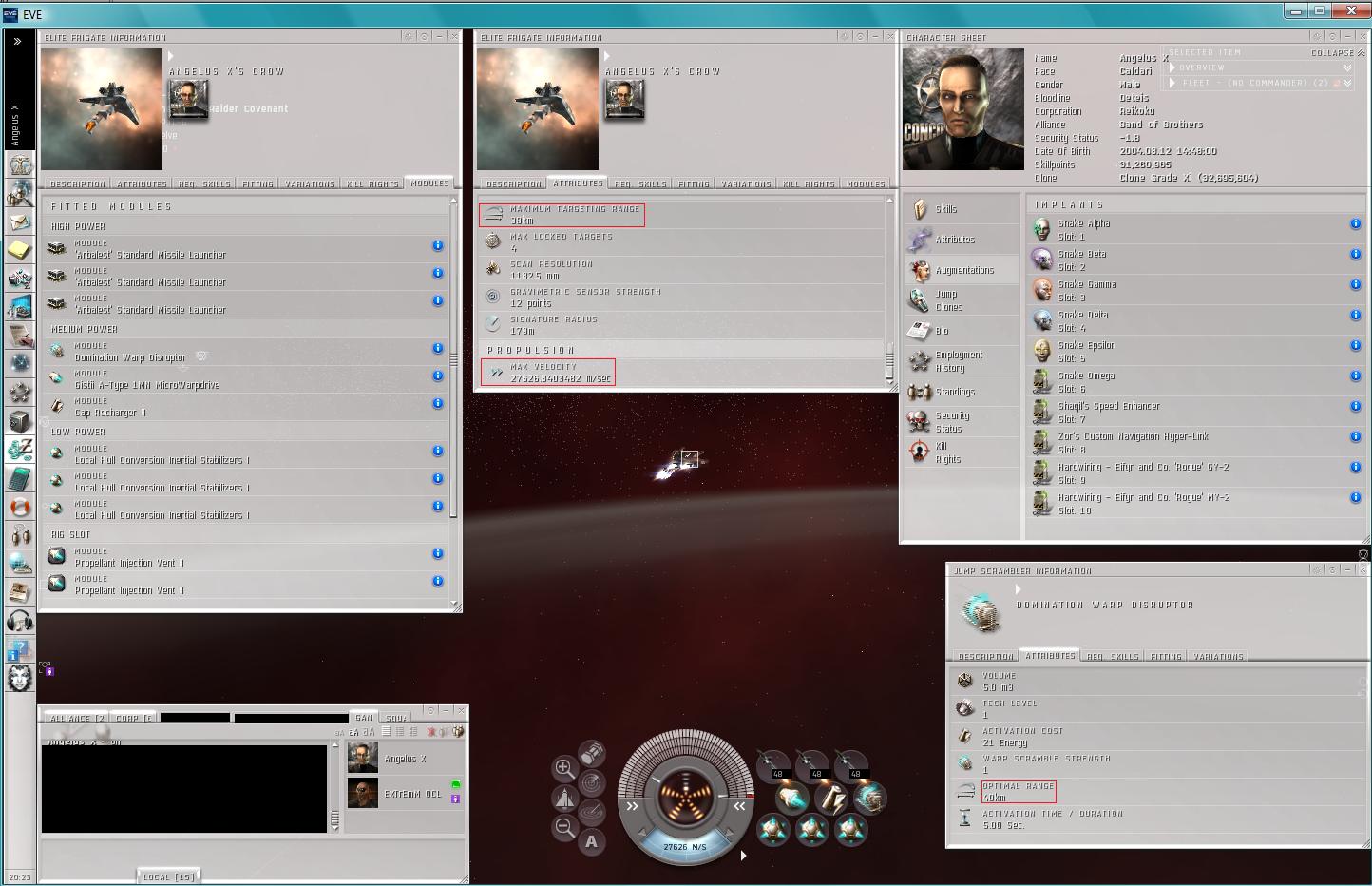Click the Domination Warp Disruptor module image
Screen dimensions: 1372x886
click(x=981, y=611)
